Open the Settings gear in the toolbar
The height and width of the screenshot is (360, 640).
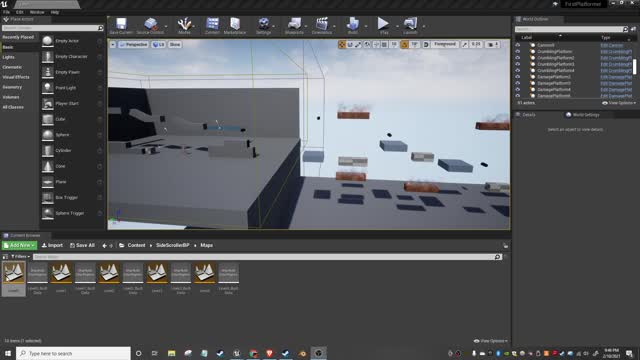[x=264, y=24]
